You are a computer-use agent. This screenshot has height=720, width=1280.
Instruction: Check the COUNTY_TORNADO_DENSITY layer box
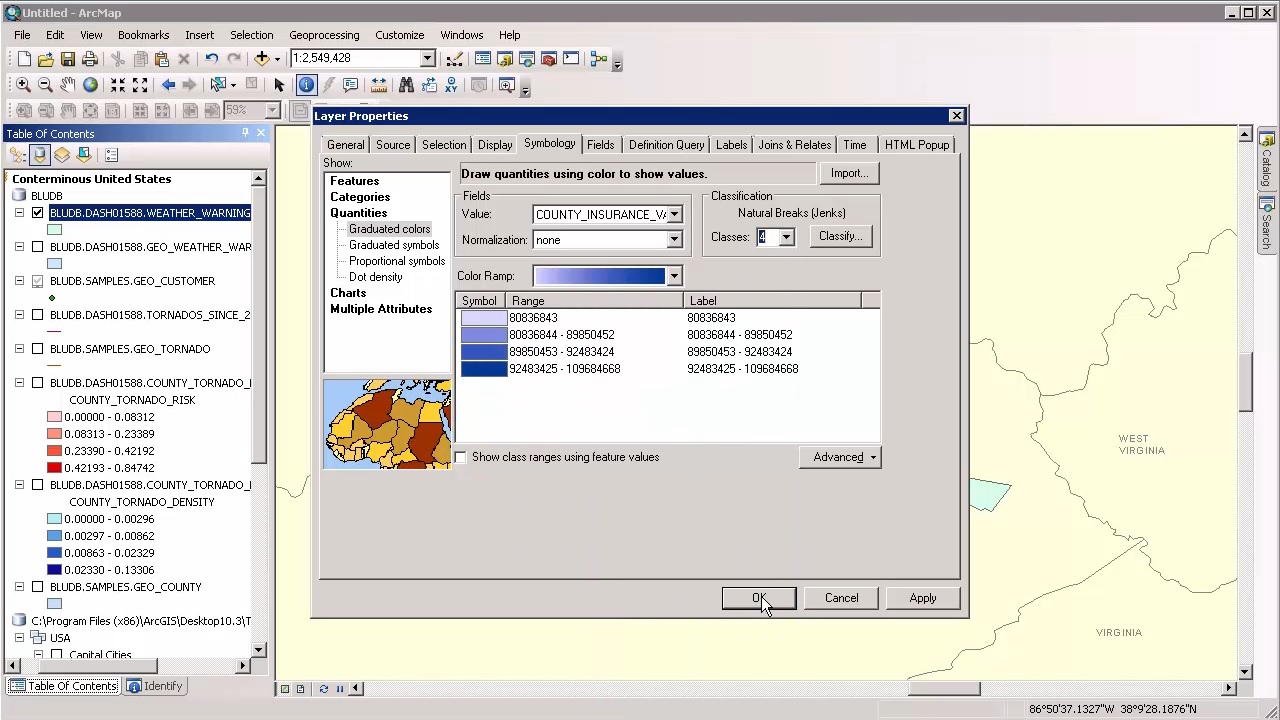click(38, 485)
